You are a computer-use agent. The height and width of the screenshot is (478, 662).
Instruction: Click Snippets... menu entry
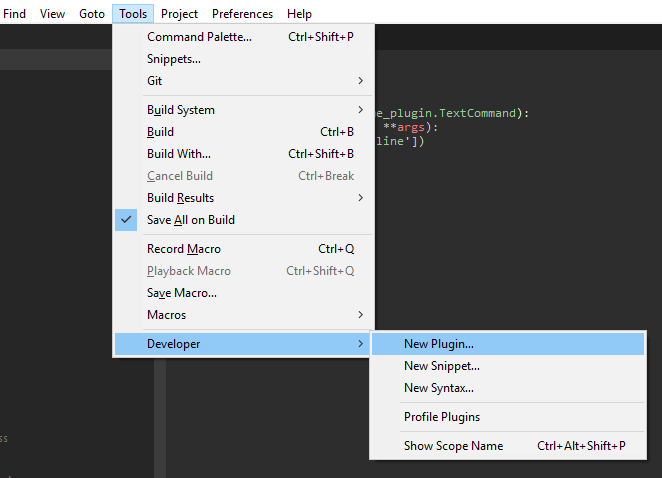point(174,59)
